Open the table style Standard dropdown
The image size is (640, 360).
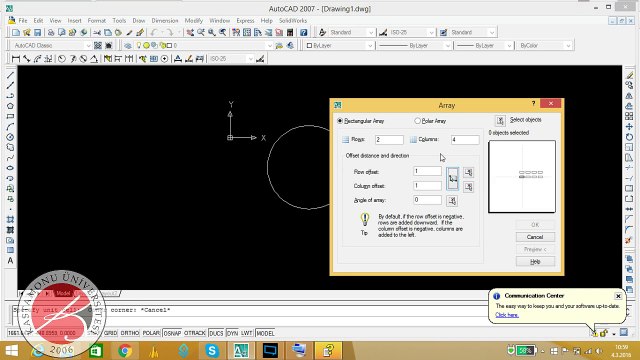(492, 32)
